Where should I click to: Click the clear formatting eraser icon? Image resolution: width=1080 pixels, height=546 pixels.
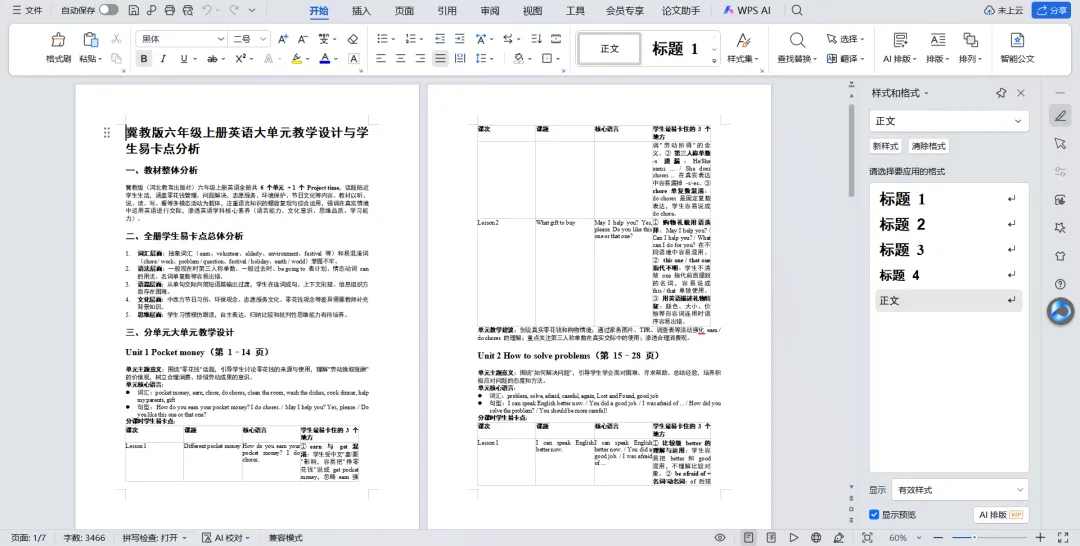tap(353, 39)
